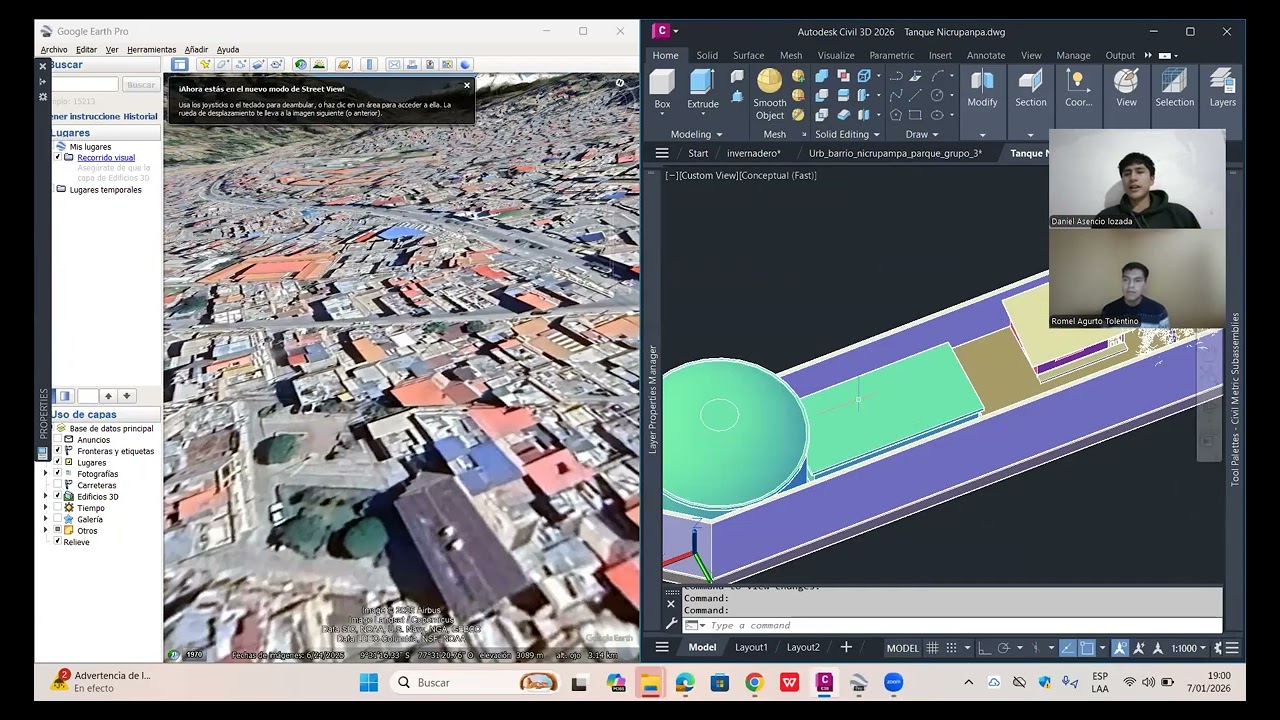
Task: Toggle the Google Earth sidebar panel button
Action: [x=180, y=65]
